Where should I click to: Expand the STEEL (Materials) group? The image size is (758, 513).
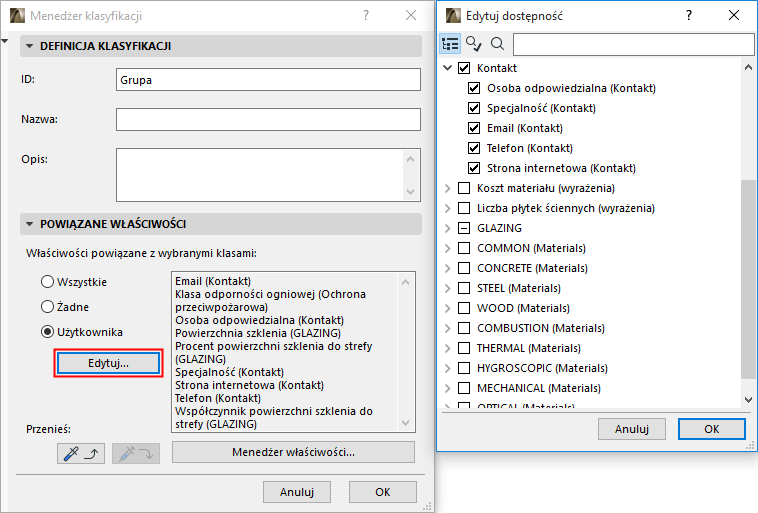coord(447,288)
